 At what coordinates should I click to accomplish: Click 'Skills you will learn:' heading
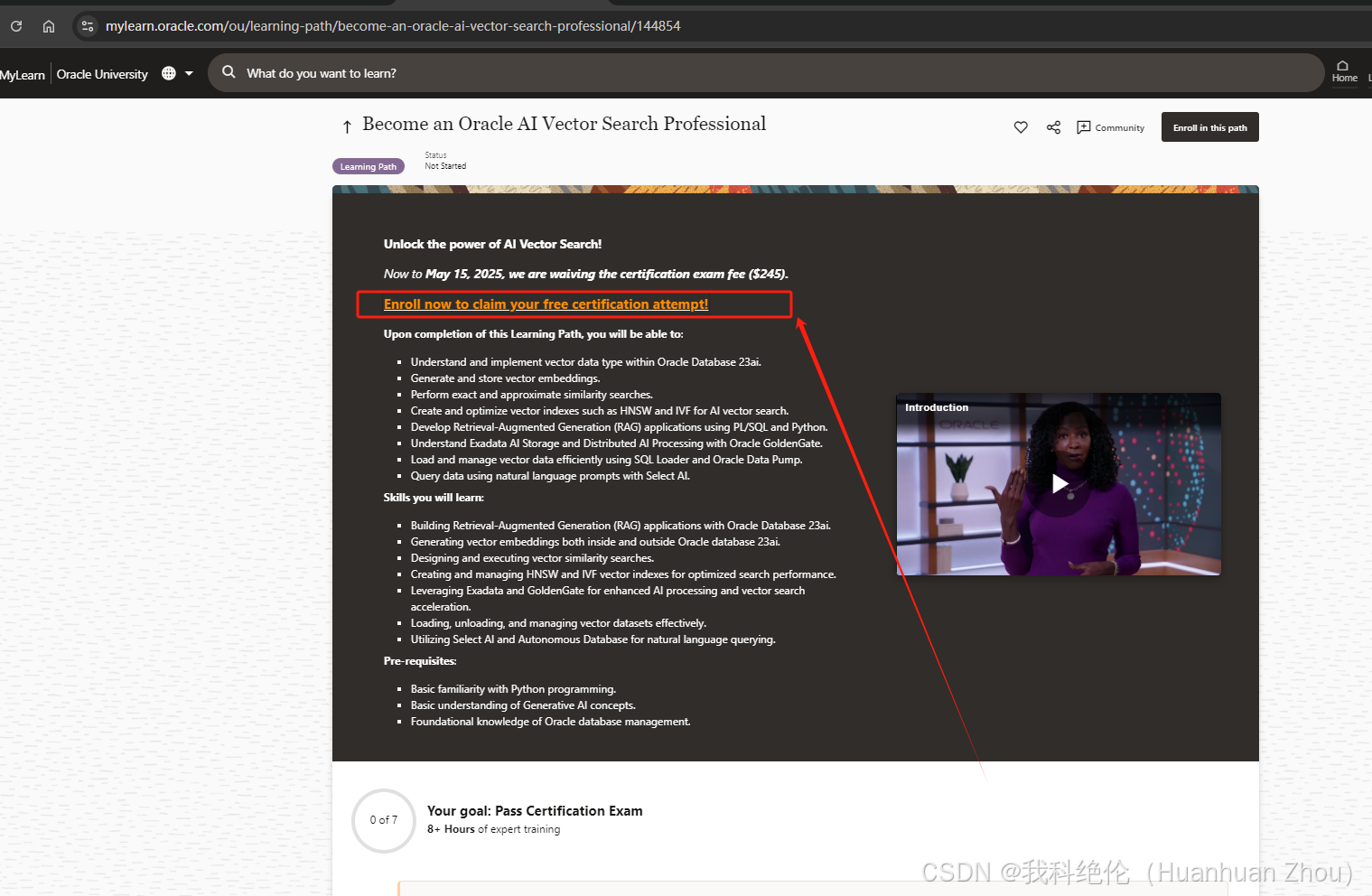pyautogui.click(x=434, y=498)
